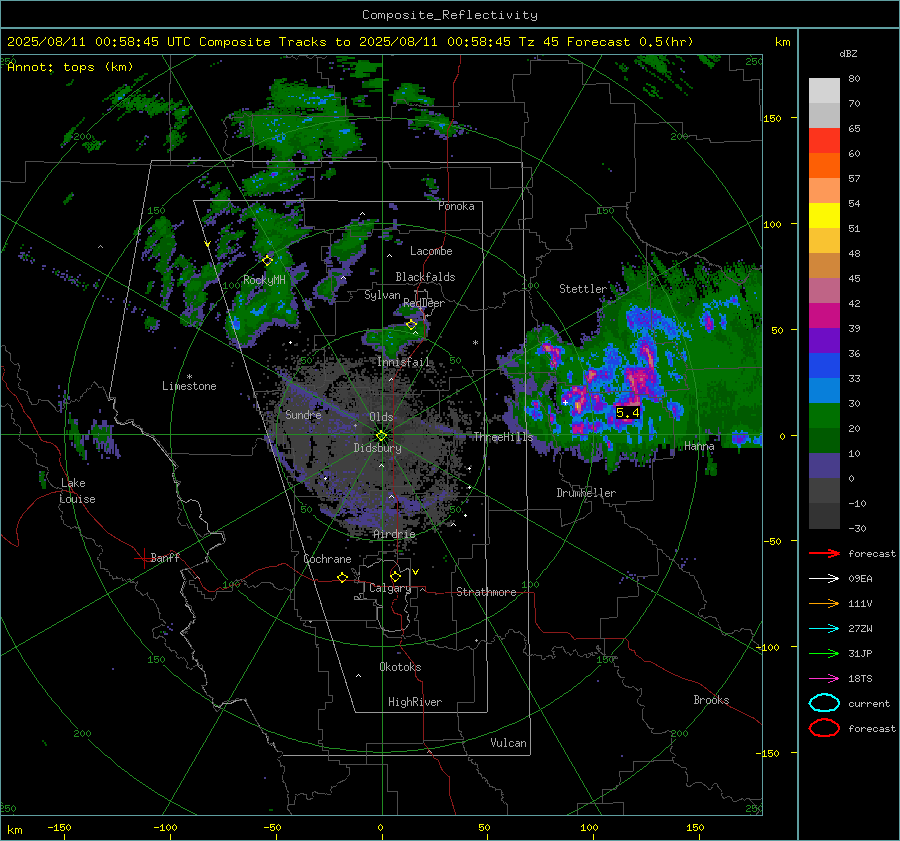Click the yellow diamond marker above RockyMH
Image resolution: width=900 pixels, height=841 pixels.
pos(267,261)
